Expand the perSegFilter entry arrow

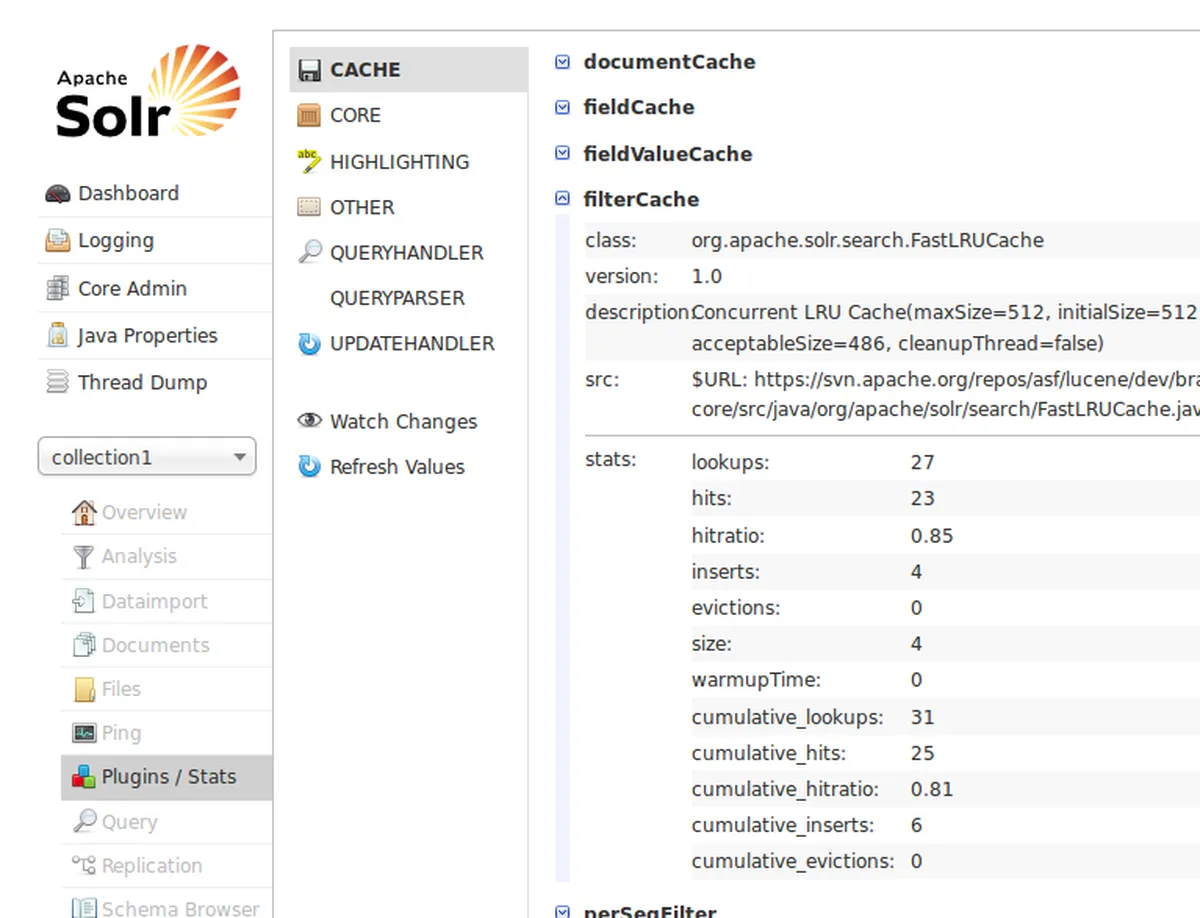[x=562, y=911]
